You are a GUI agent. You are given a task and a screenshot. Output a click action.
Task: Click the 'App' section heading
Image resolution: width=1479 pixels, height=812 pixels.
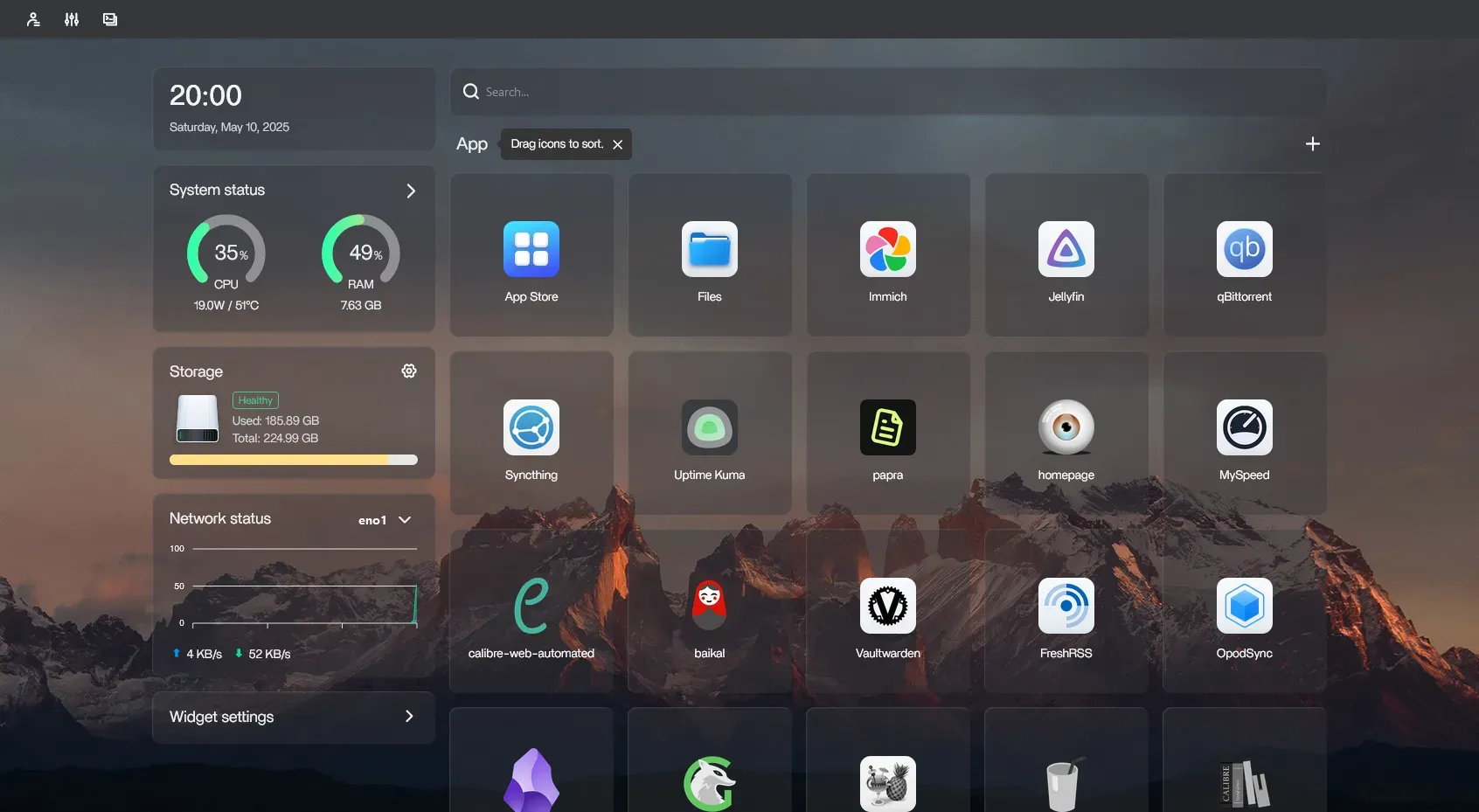click(x=472, y=144)
